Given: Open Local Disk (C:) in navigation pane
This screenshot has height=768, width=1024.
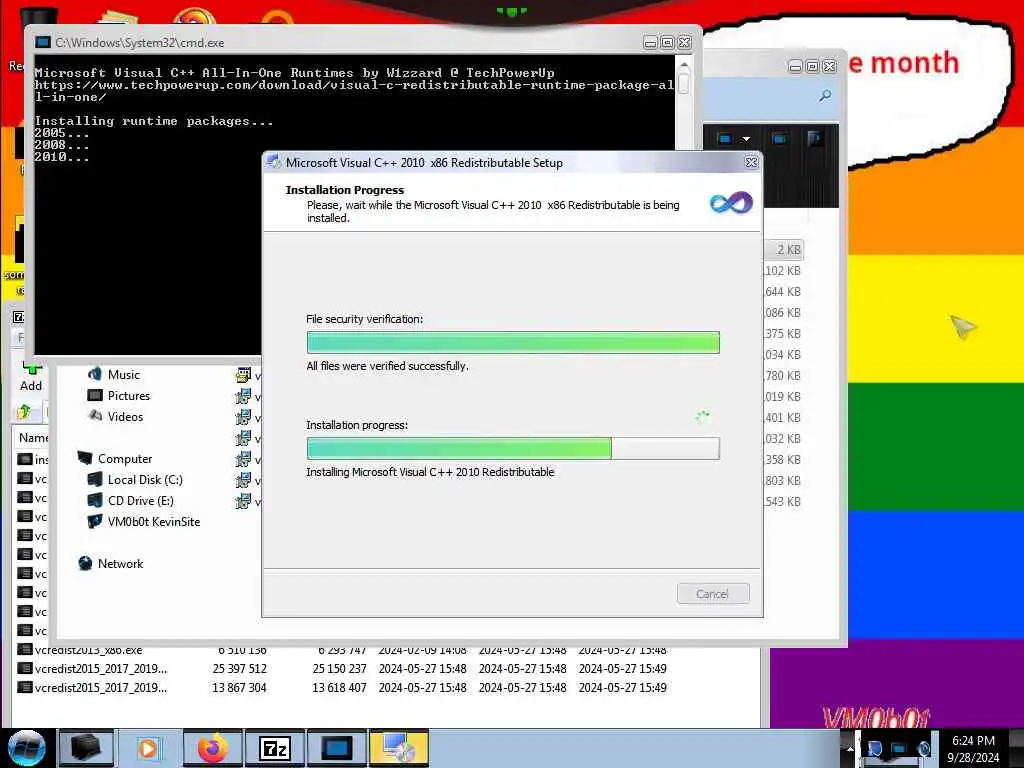Looking at the screenshot, I should 145,480.
